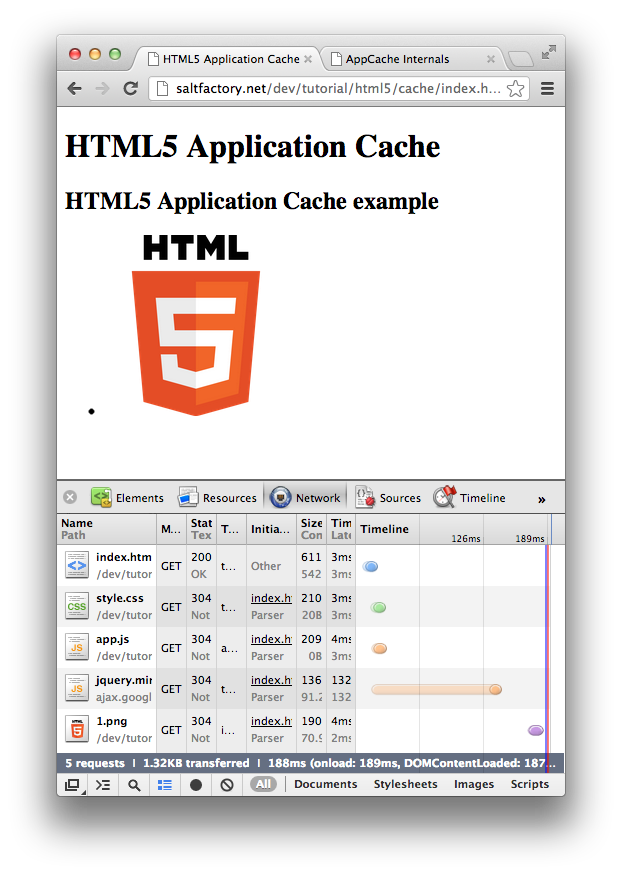The width and height of the screenshot is (622, 875).
Task: Filter requests by Scripts
Action: pyautogui.click(x=530, y=784)
